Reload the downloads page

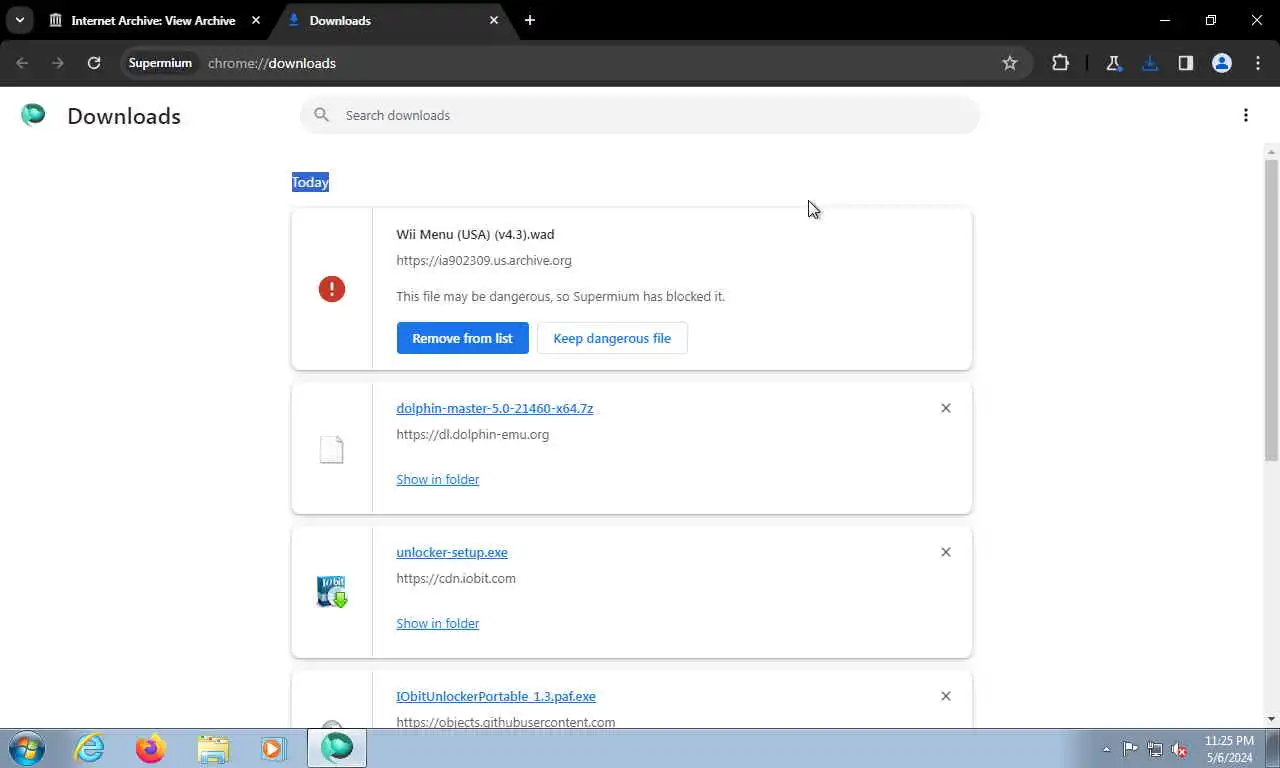(94, 63)
